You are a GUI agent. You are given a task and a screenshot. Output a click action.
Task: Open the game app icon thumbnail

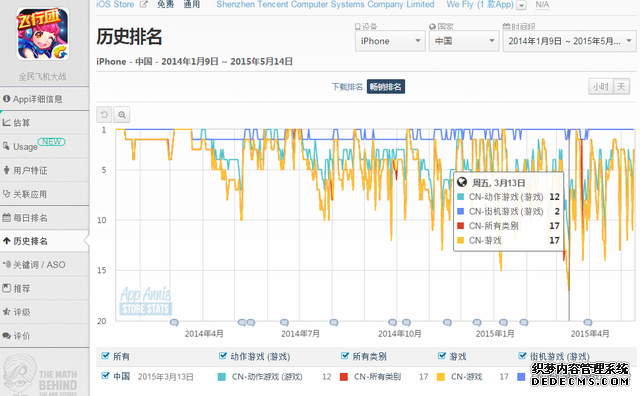(x=43, y=33)
